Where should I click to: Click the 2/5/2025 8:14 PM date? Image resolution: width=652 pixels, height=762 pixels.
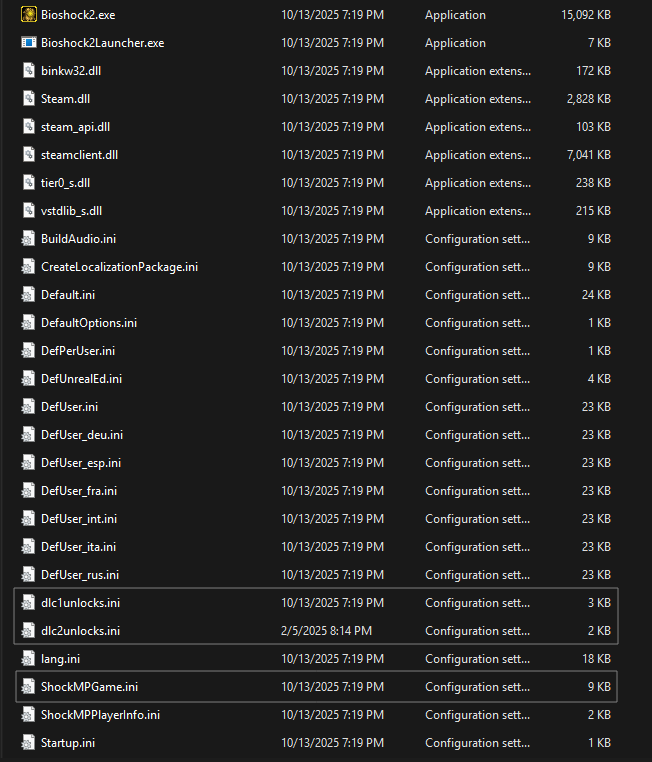pyautogui.click(x=326, y=631)
